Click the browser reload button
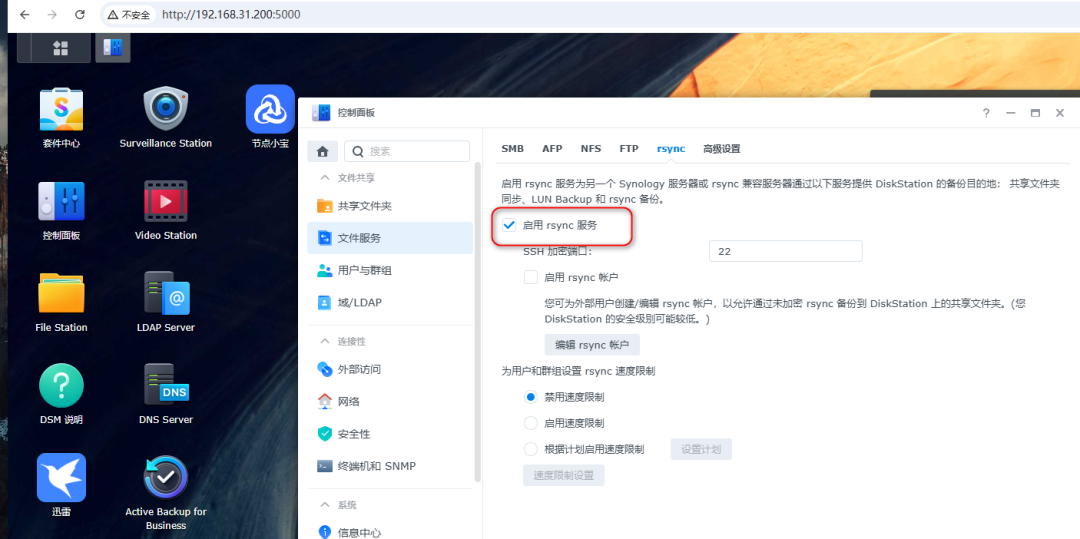The width and height of the screenshot is (1080, 539). tap(80, 14)
